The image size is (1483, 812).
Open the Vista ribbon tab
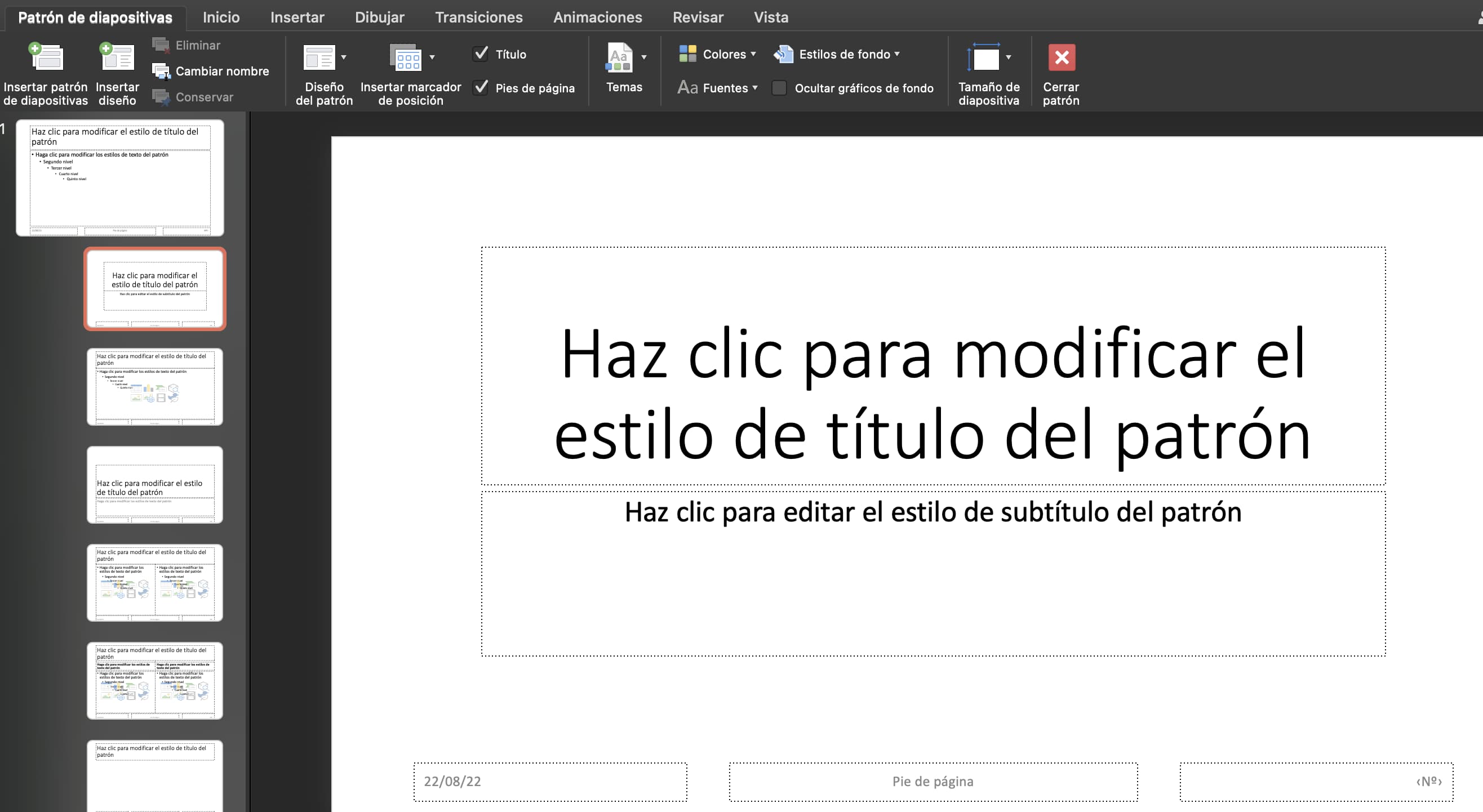point(771,17)
